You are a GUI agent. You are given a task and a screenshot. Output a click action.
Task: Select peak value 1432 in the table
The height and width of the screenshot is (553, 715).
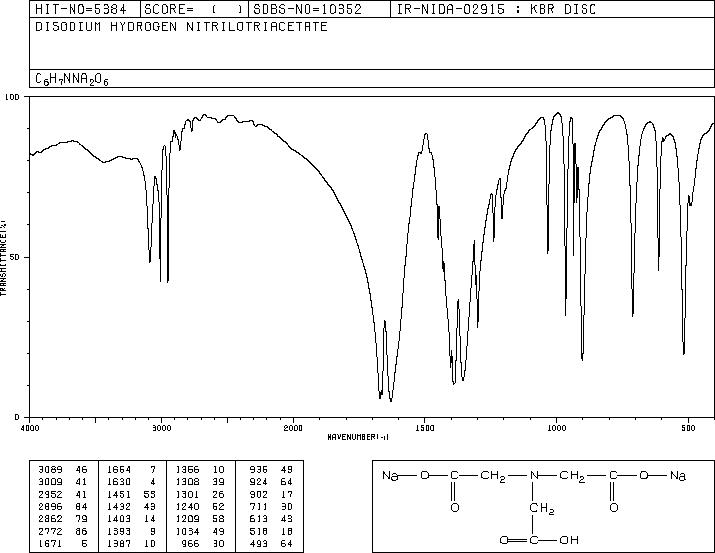pos(119,506)
